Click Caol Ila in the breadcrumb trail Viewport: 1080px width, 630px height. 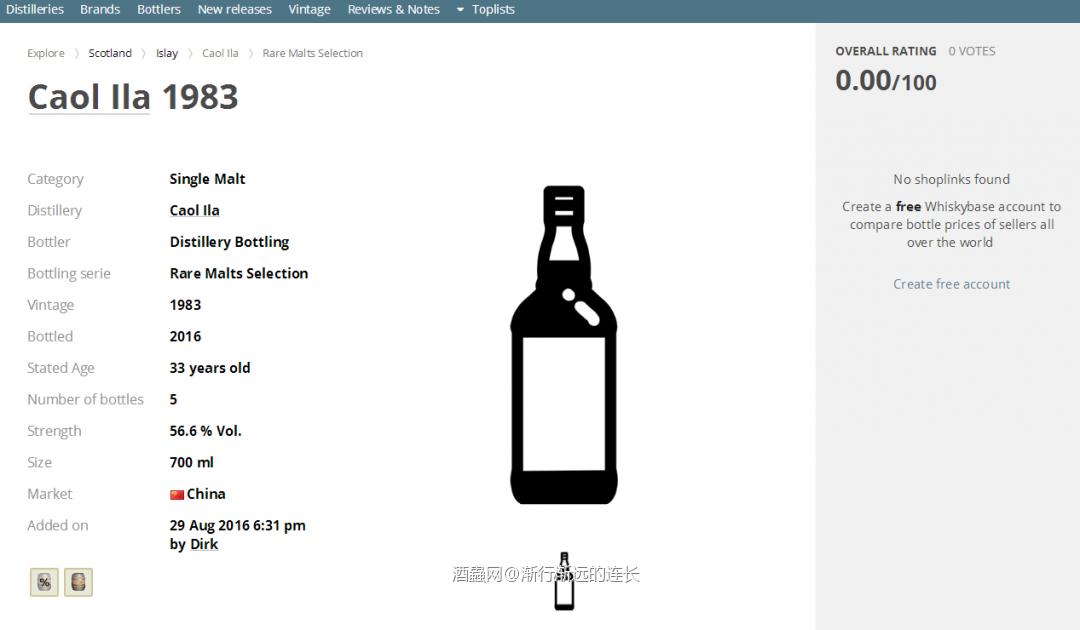[220, 53]
